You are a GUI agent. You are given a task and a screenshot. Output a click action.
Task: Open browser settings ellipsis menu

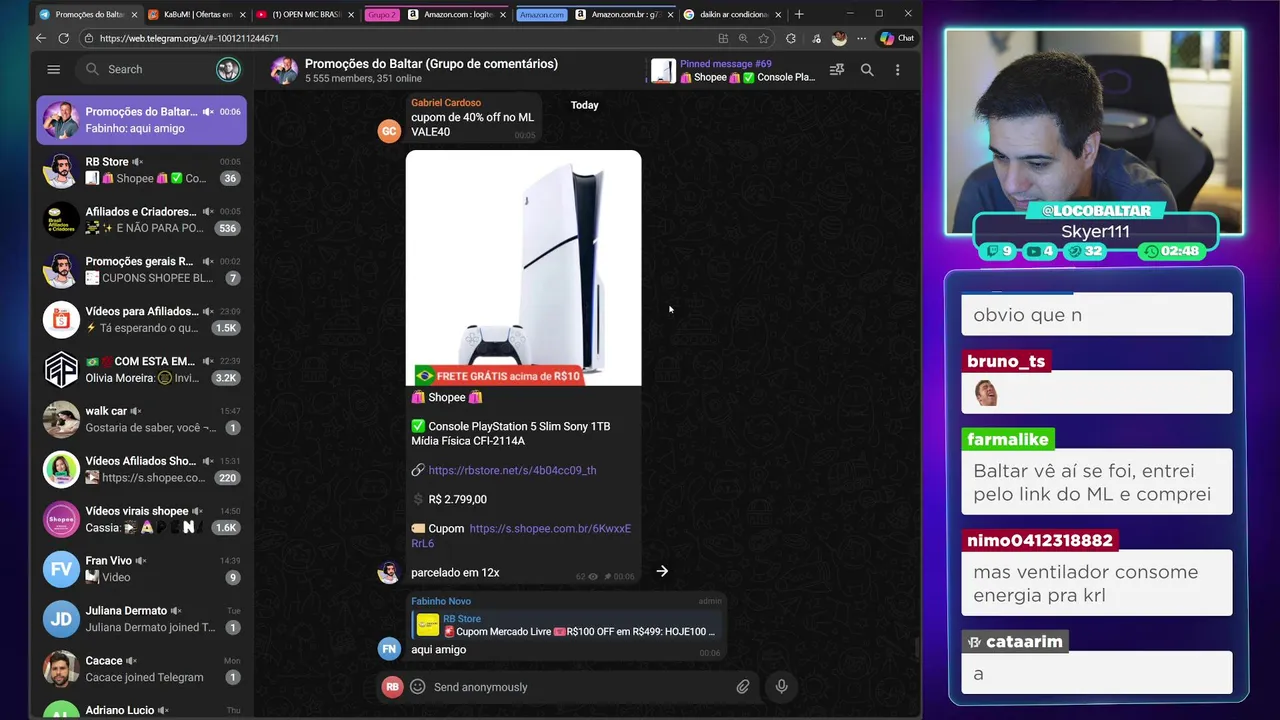pos(861,38)
